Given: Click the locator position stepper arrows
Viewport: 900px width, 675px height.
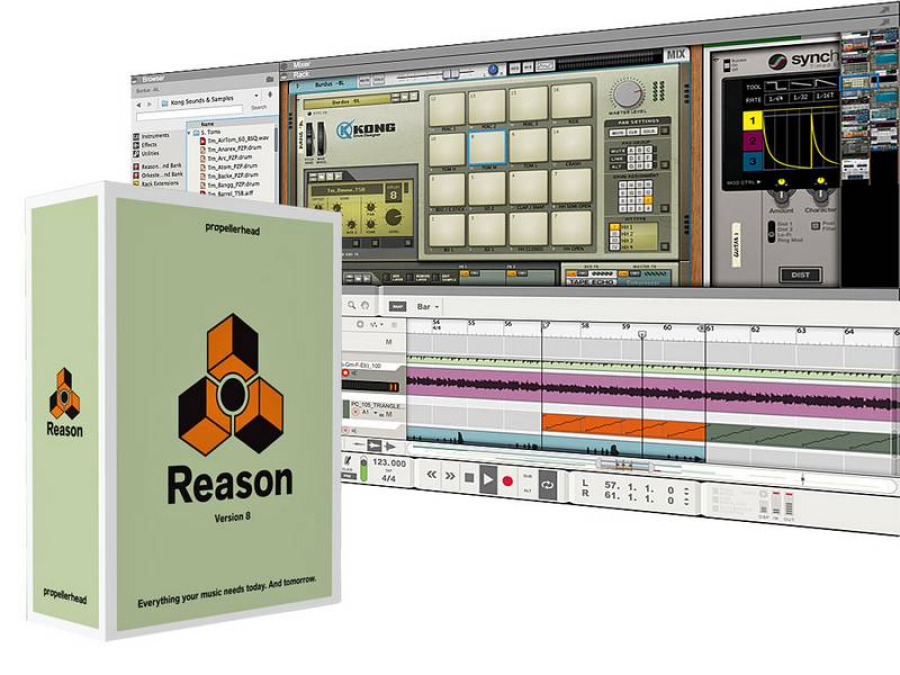Looking at the screenshot, I should click(686, 496).
